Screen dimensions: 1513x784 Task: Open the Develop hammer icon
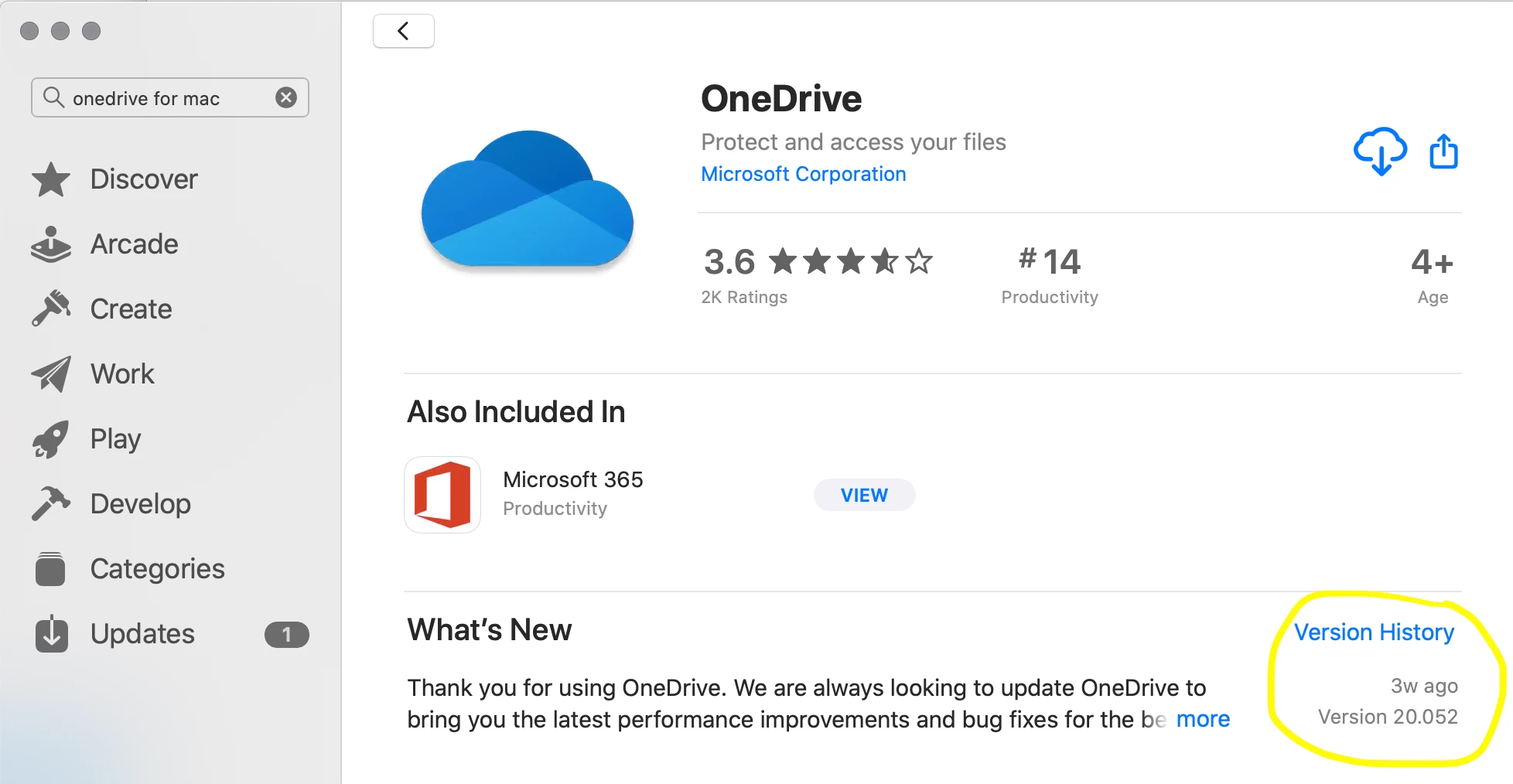coord(51,503)
